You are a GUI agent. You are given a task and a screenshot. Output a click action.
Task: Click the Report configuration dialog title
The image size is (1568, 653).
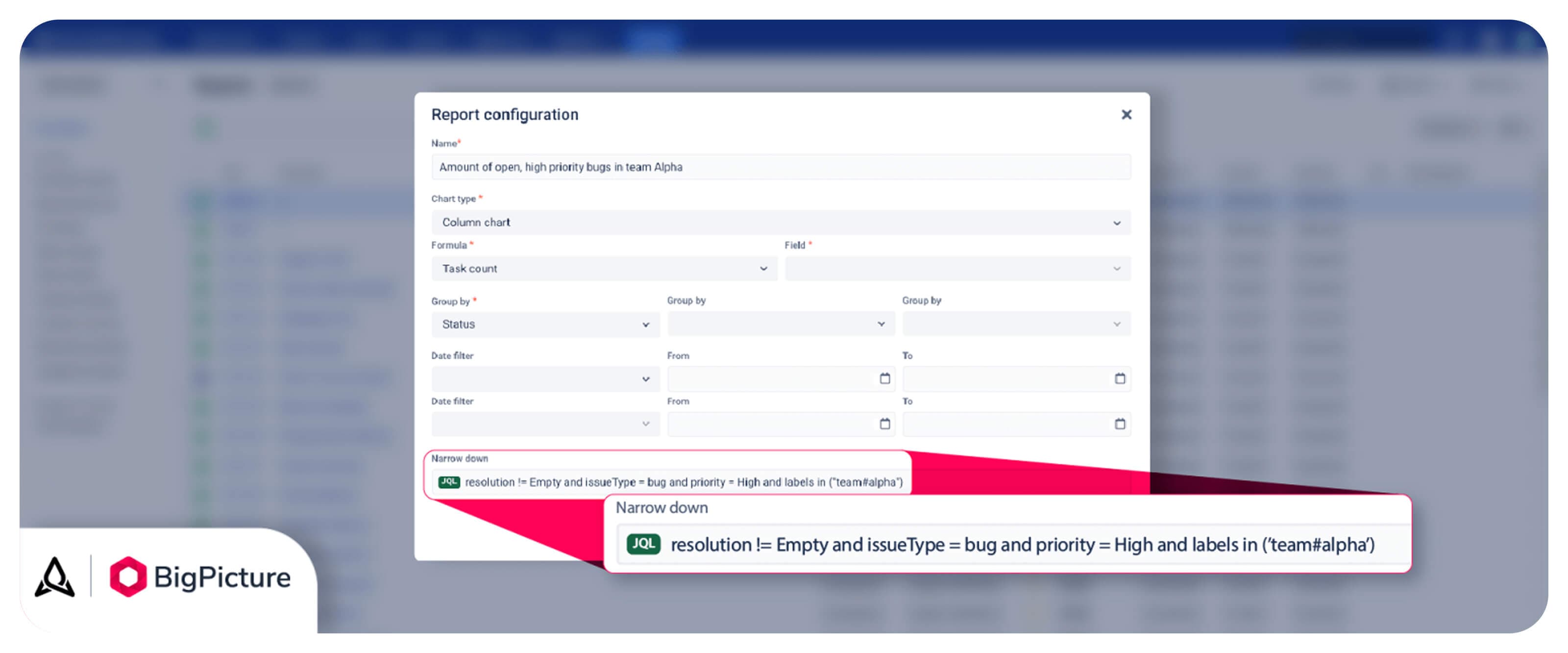[x=505, y=115]
